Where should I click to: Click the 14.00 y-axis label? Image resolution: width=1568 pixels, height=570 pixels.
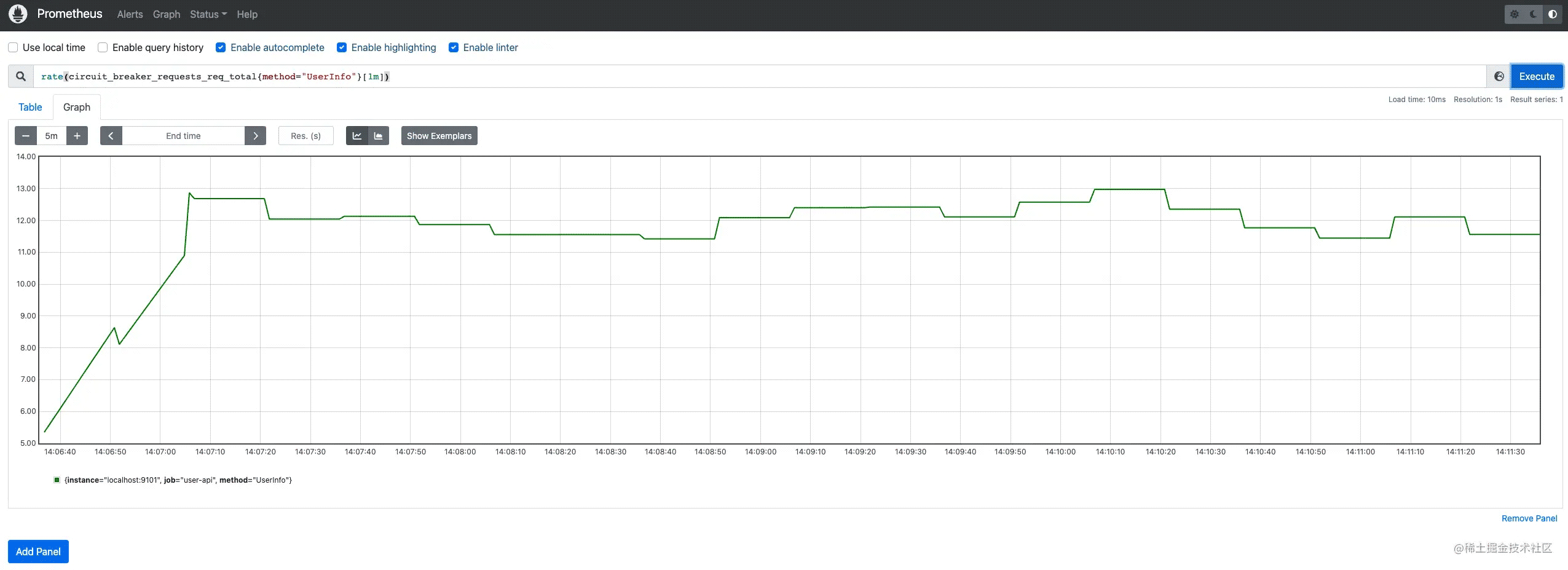click(x=26, y=156)
